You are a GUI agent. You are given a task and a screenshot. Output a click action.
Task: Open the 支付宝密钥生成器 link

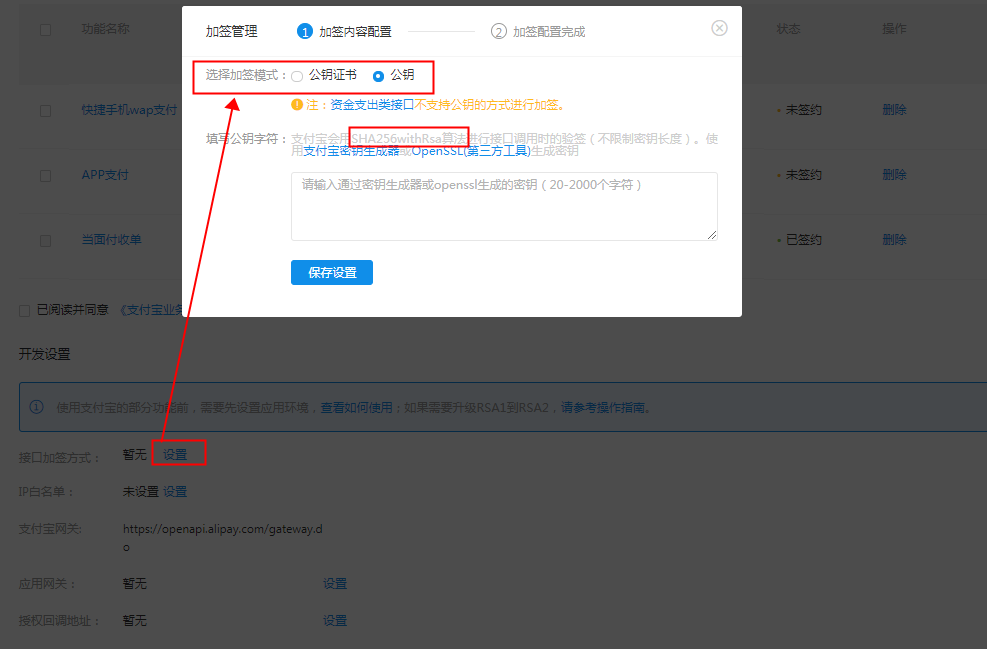351,151
